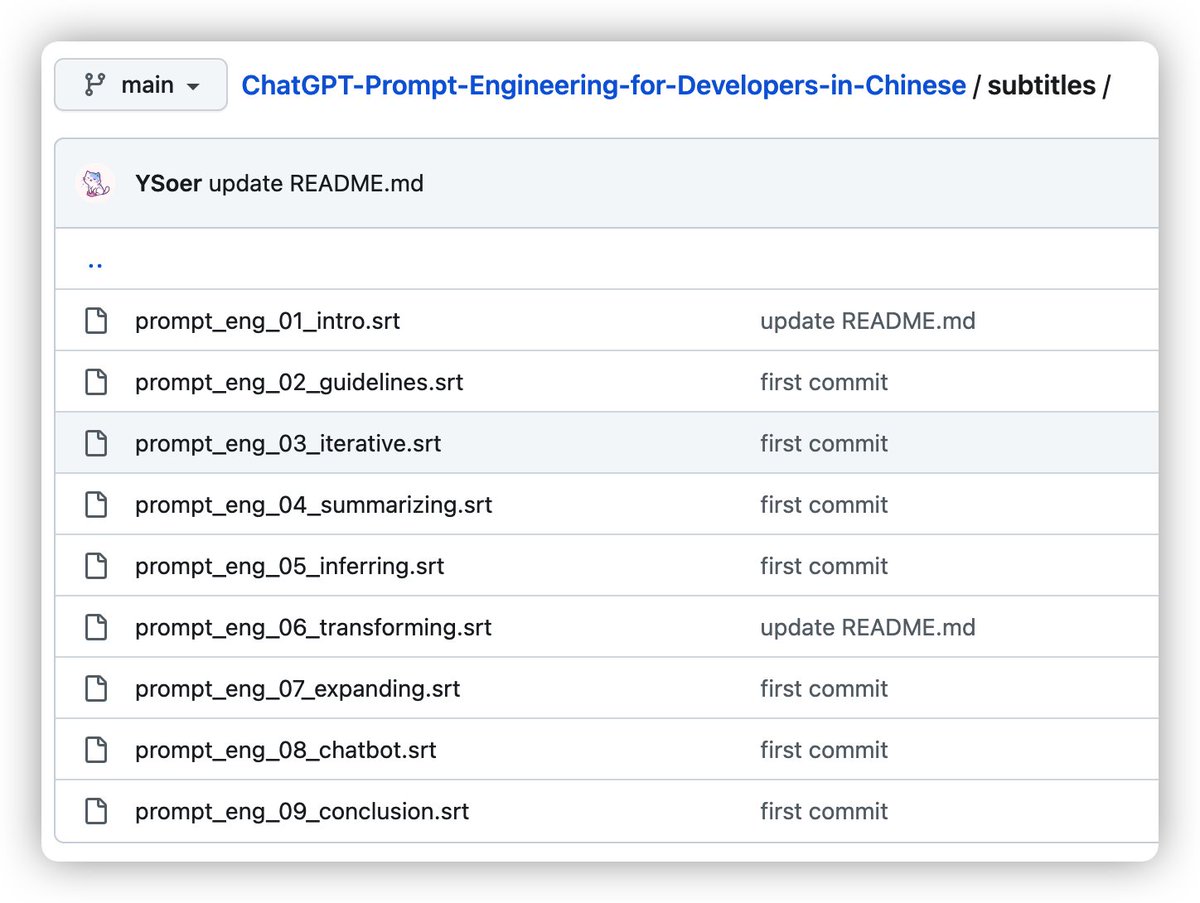Viewport: 1200px width, 903px height.
Task: Open 'first commit' message in 03_iterative row
Action: [824, 443]
